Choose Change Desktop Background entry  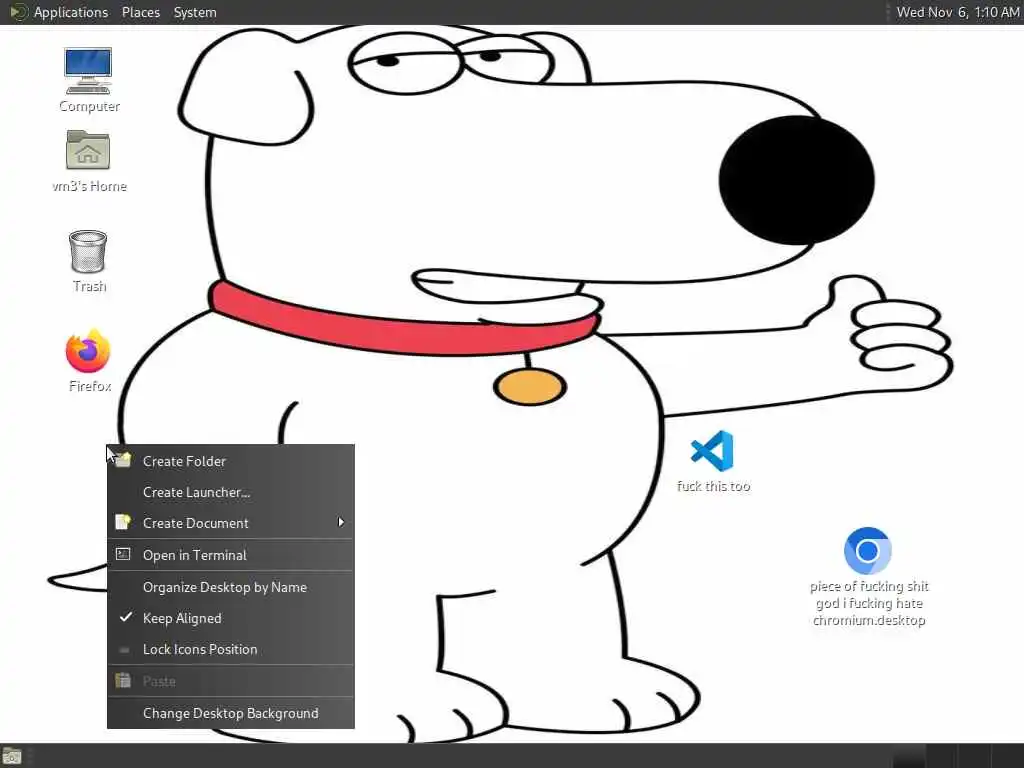[231, 713]
